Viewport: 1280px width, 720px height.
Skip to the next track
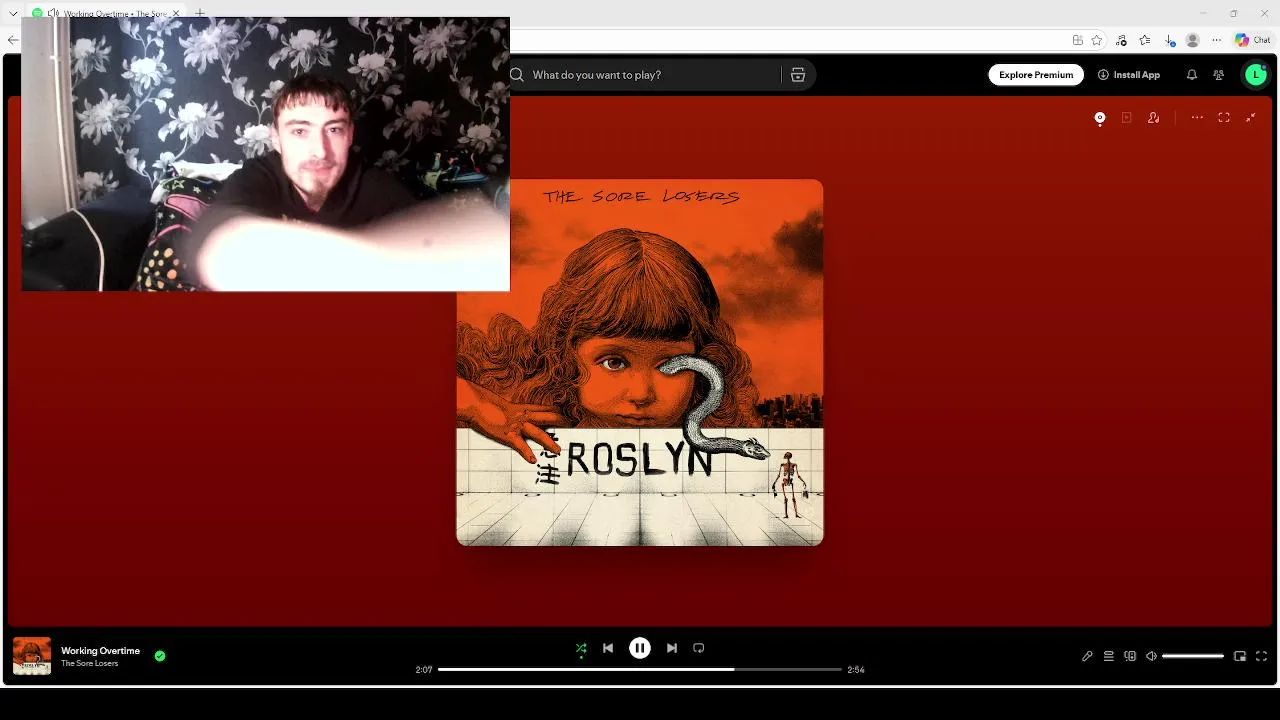(672, 648)
